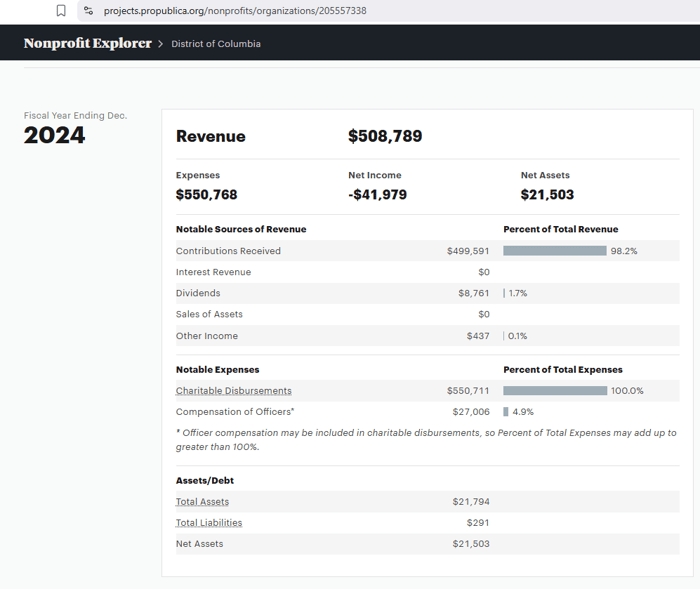Click the bookmark icon beside the address bar
700x589 pixels.
[61, 10]
